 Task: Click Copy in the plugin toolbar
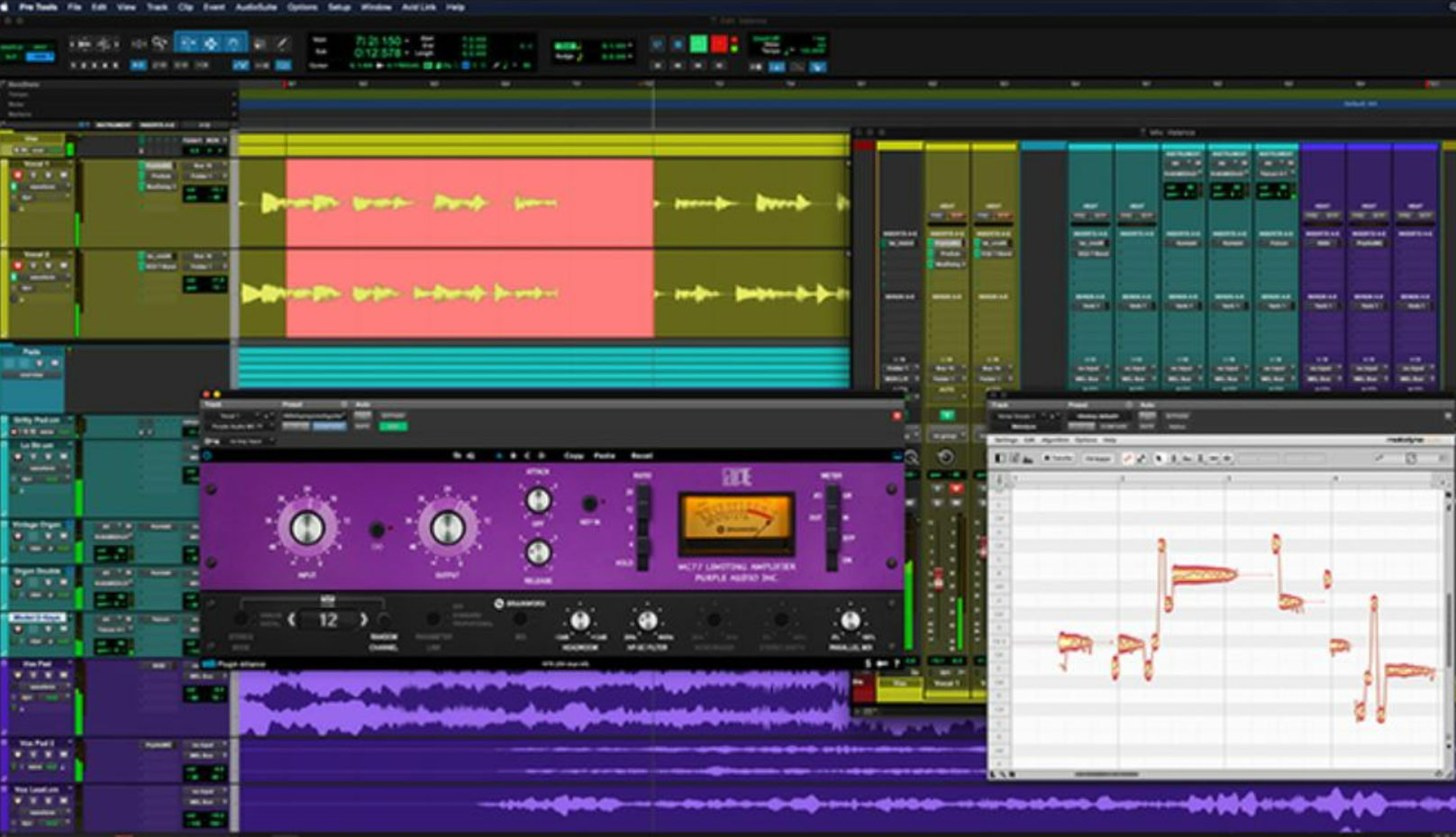(x=574, y=456)
